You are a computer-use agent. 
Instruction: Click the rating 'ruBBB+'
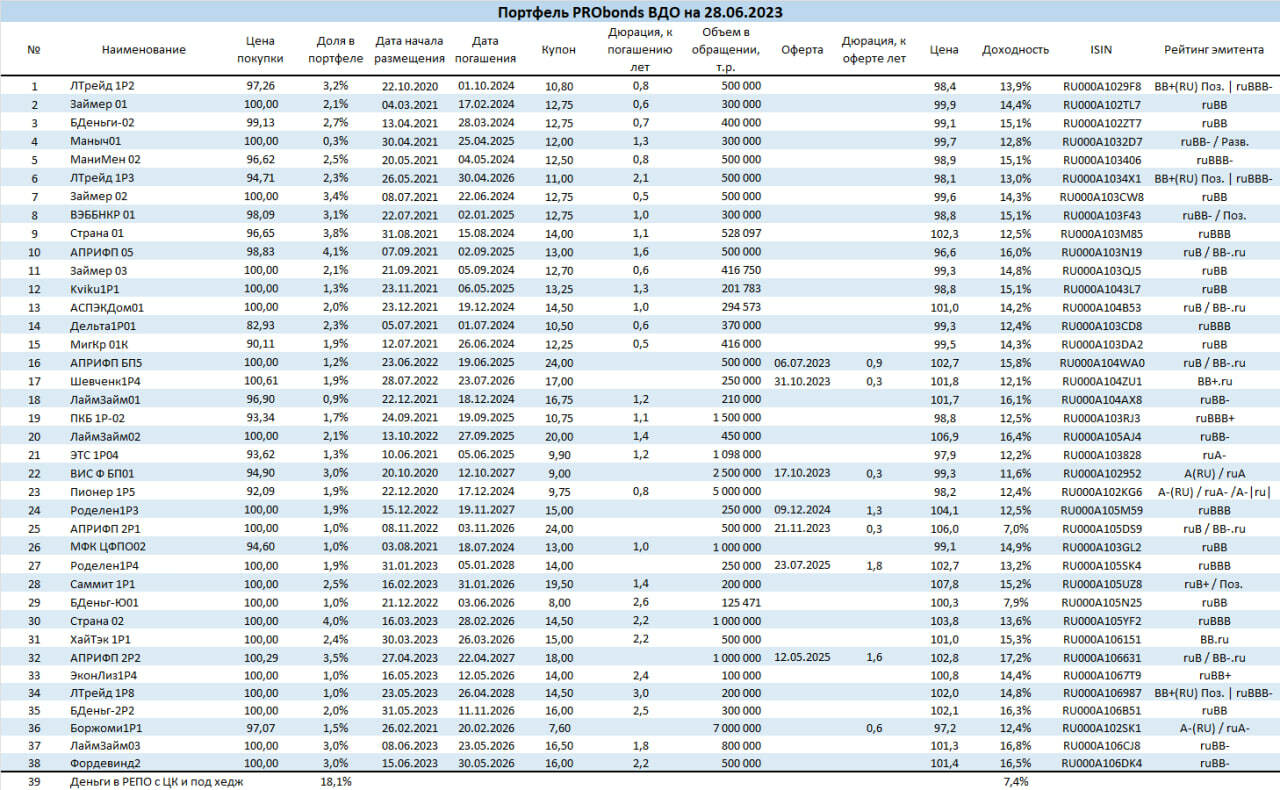[1214, 418]
